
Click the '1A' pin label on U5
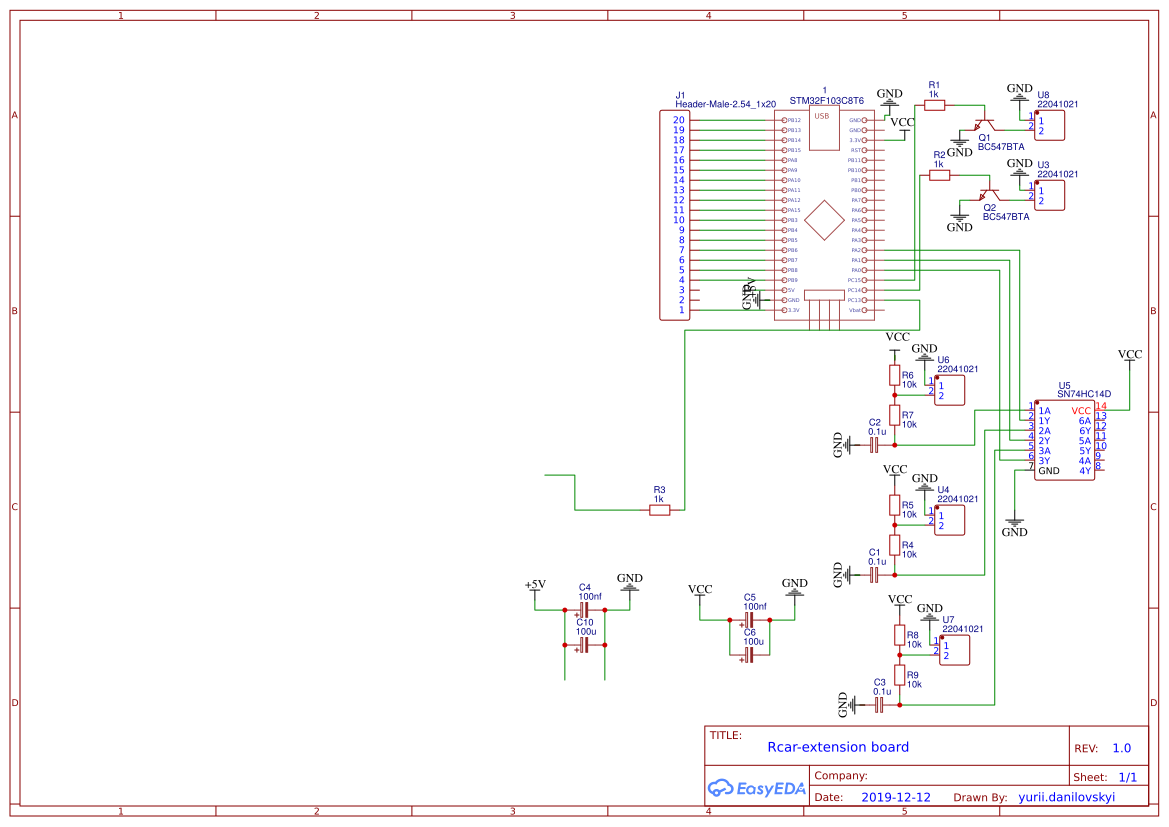[x=1044, y=411]
